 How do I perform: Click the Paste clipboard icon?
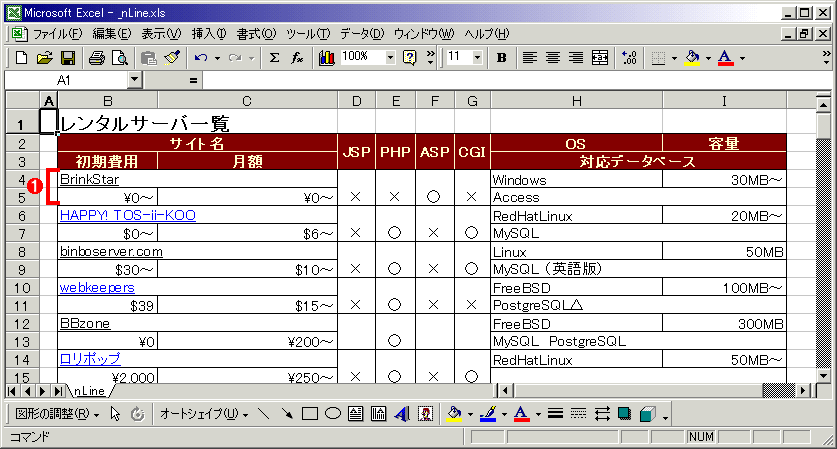[148, 58]
